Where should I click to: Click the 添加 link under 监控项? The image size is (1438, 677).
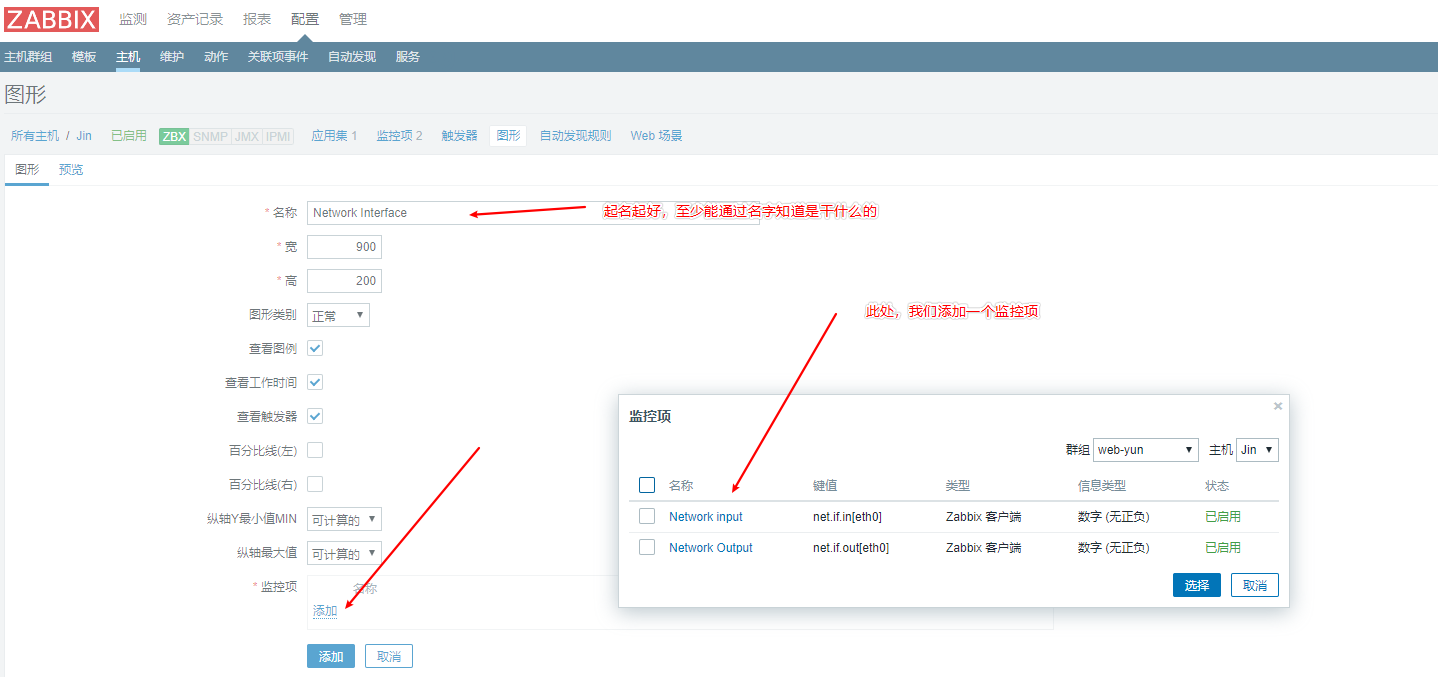tap(325, 611)
